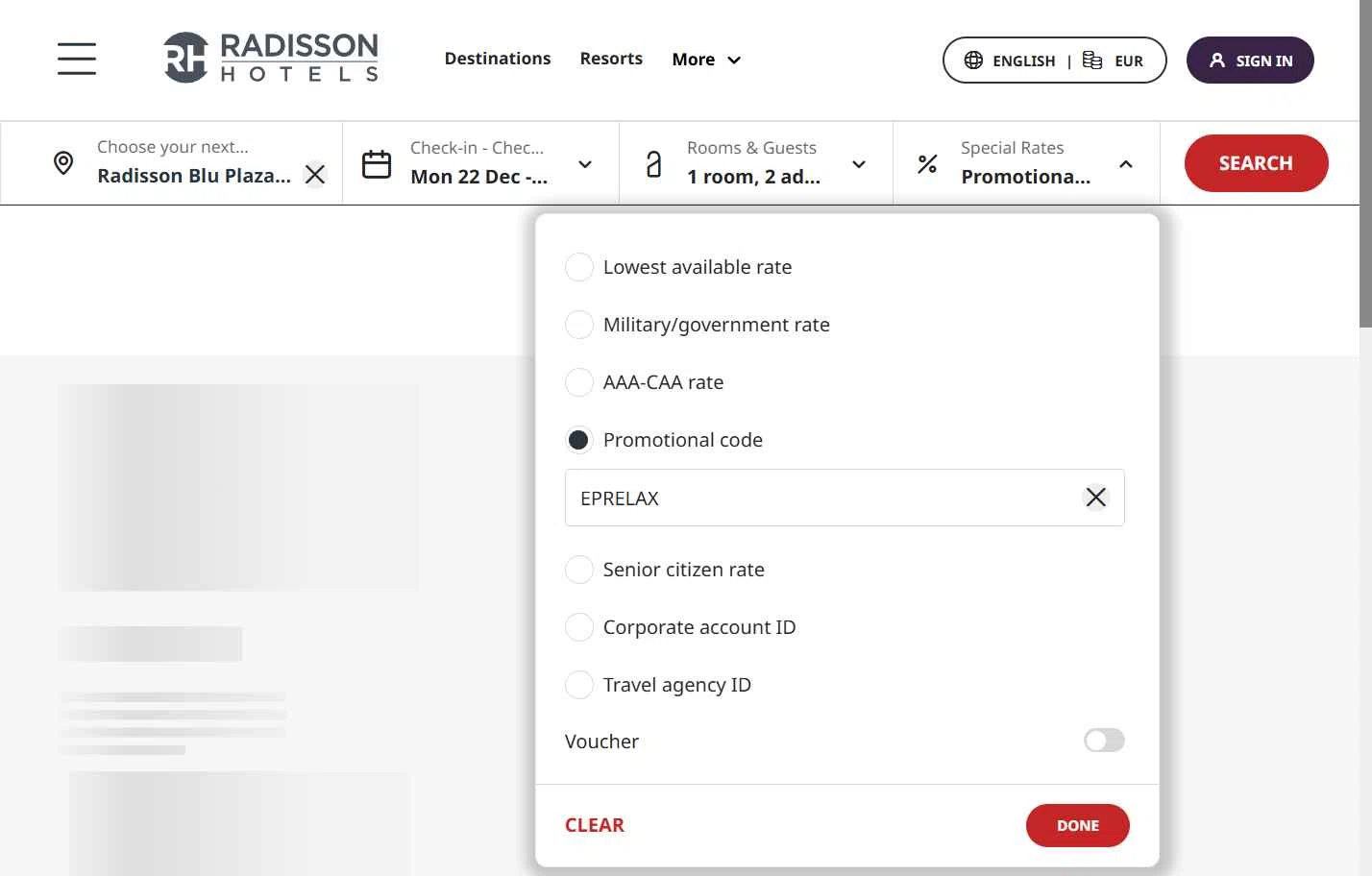Click the page vertical scrollbar

[1365, 163]
